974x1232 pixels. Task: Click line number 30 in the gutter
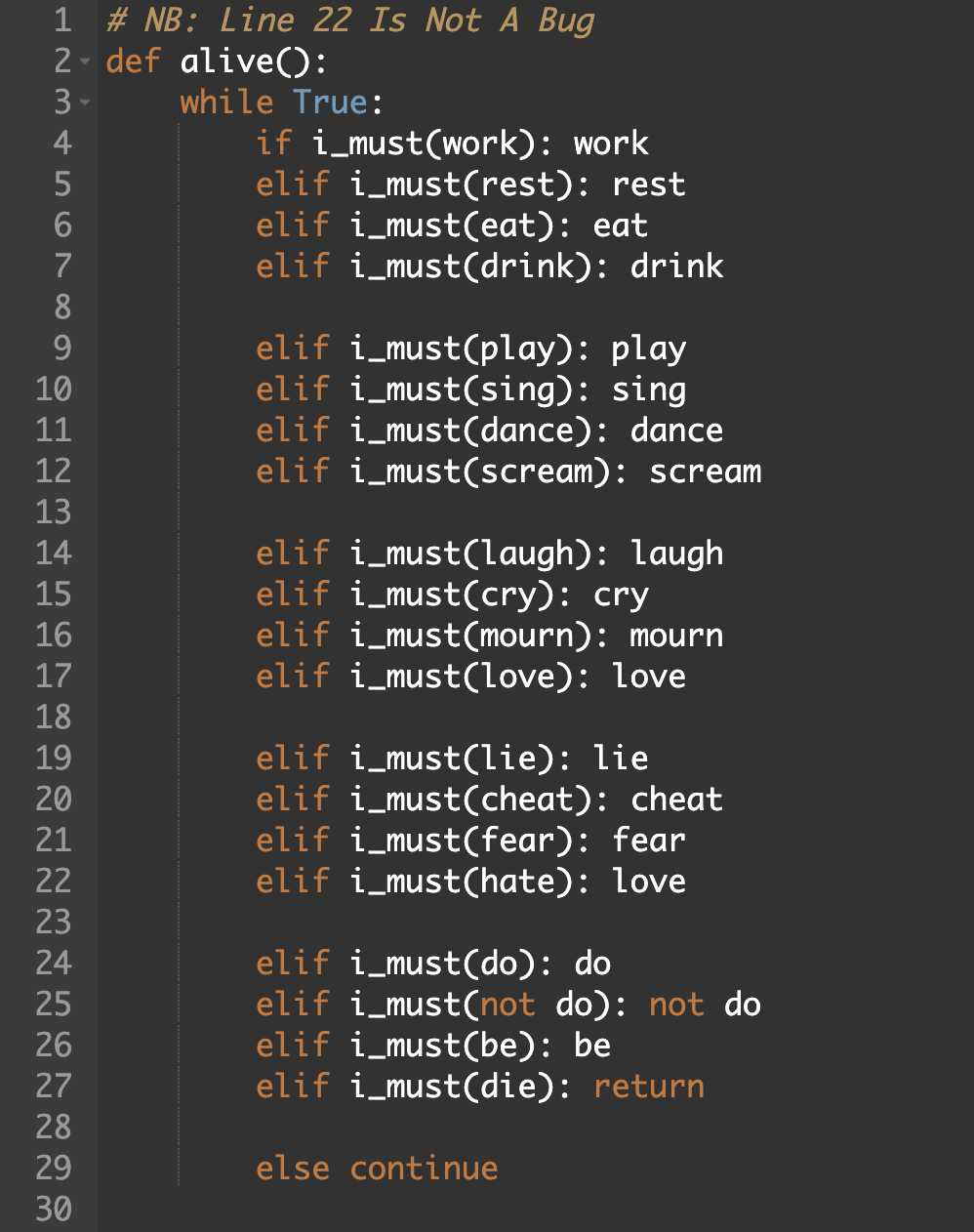tap(54, 1210)
